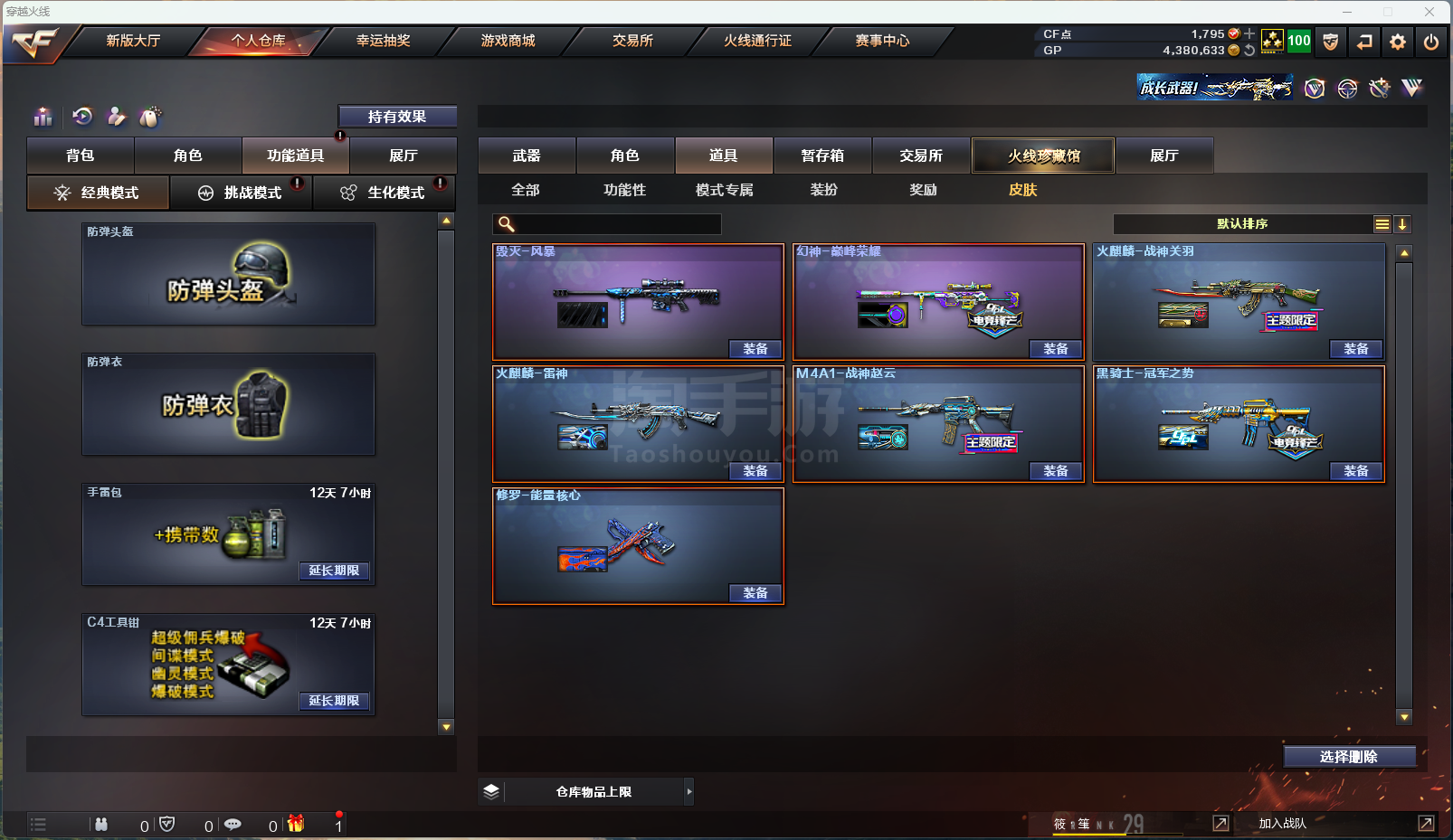Click the crosshair circle icon
1453x840 pixels.
coord(1347,88)
